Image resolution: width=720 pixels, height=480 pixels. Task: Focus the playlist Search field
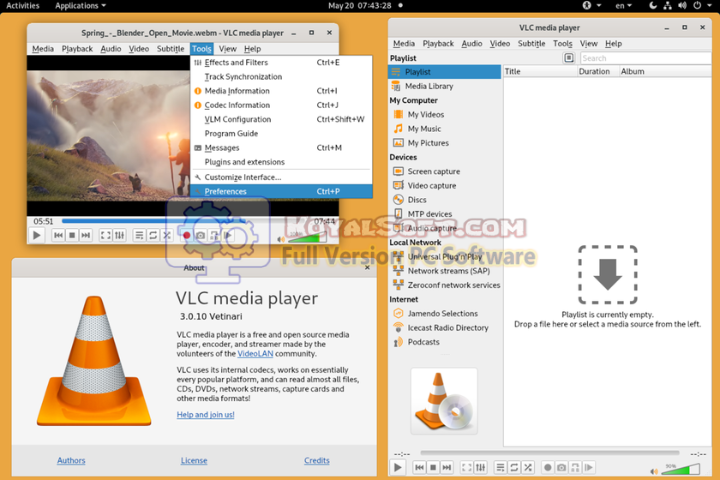click(645, 58)
